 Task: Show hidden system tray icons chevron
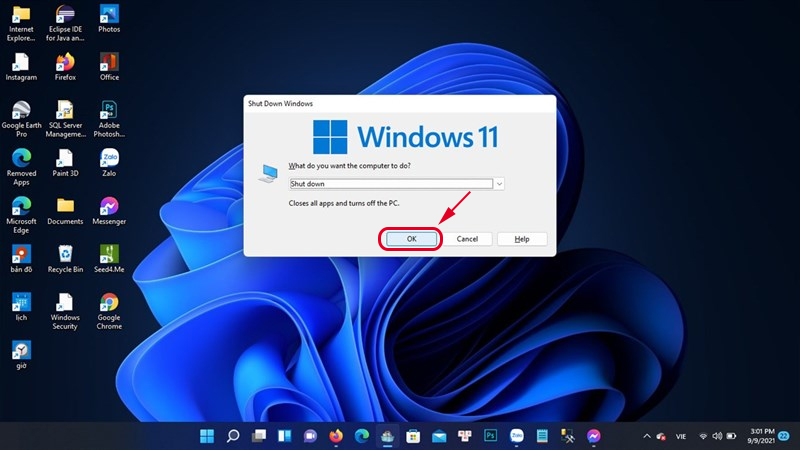click(647, 436)
